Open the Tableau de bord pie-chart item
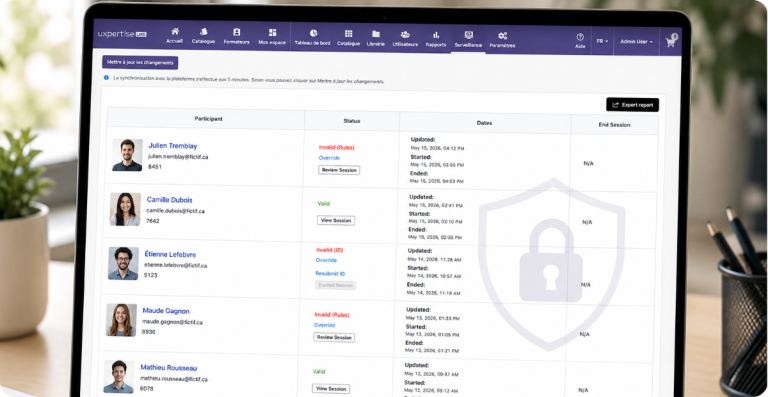Screen dimensions: 768x397 (312, 37)
